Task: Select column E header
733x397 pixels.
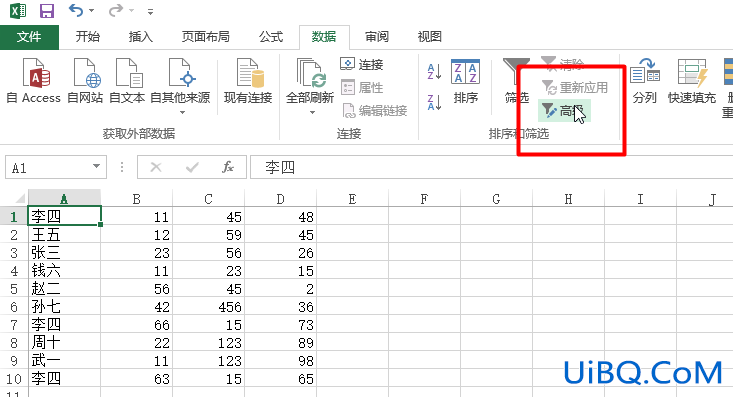Action: [x=352, y=199]
